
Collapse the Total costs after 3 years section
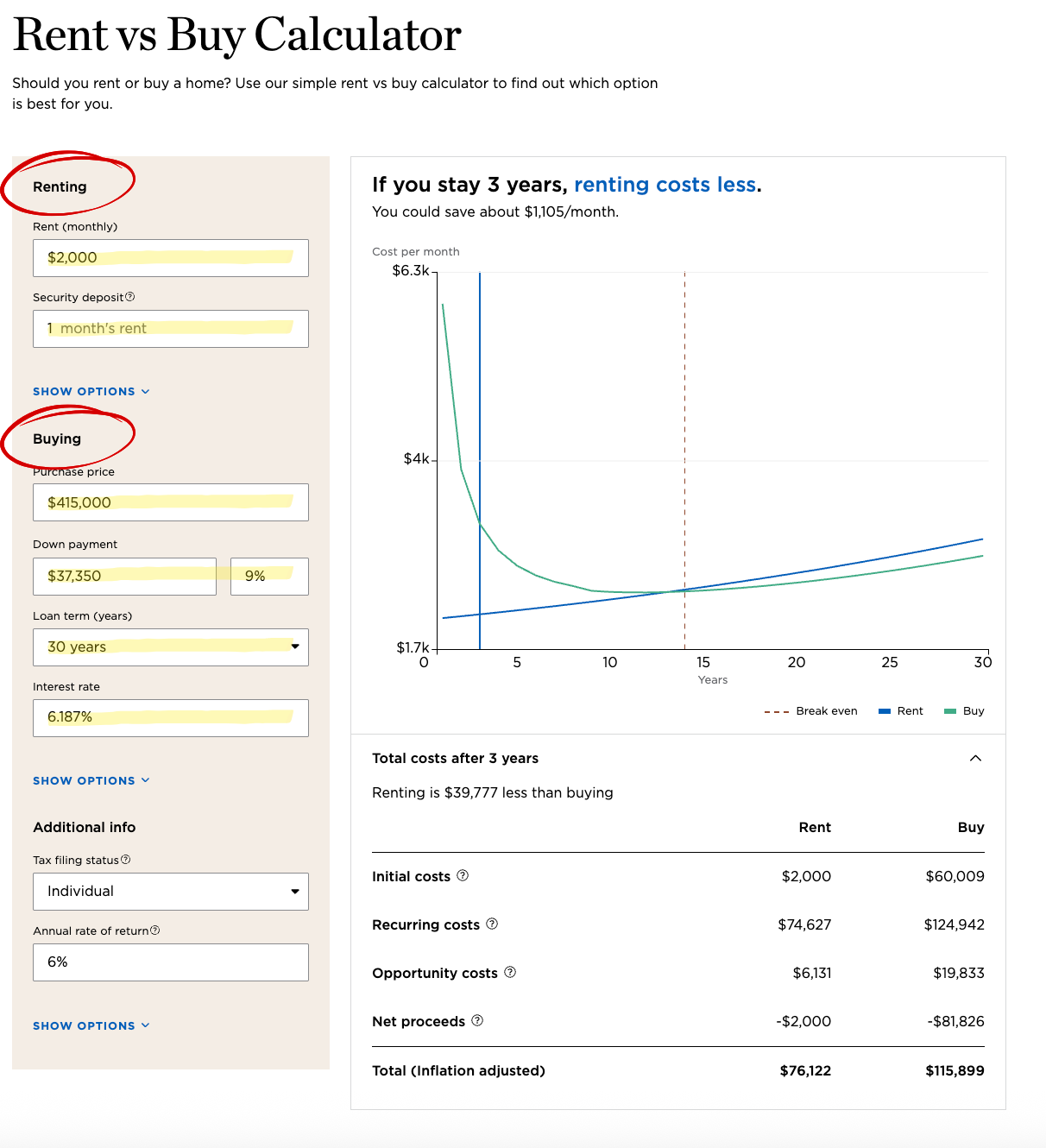(x=975, y=758)
